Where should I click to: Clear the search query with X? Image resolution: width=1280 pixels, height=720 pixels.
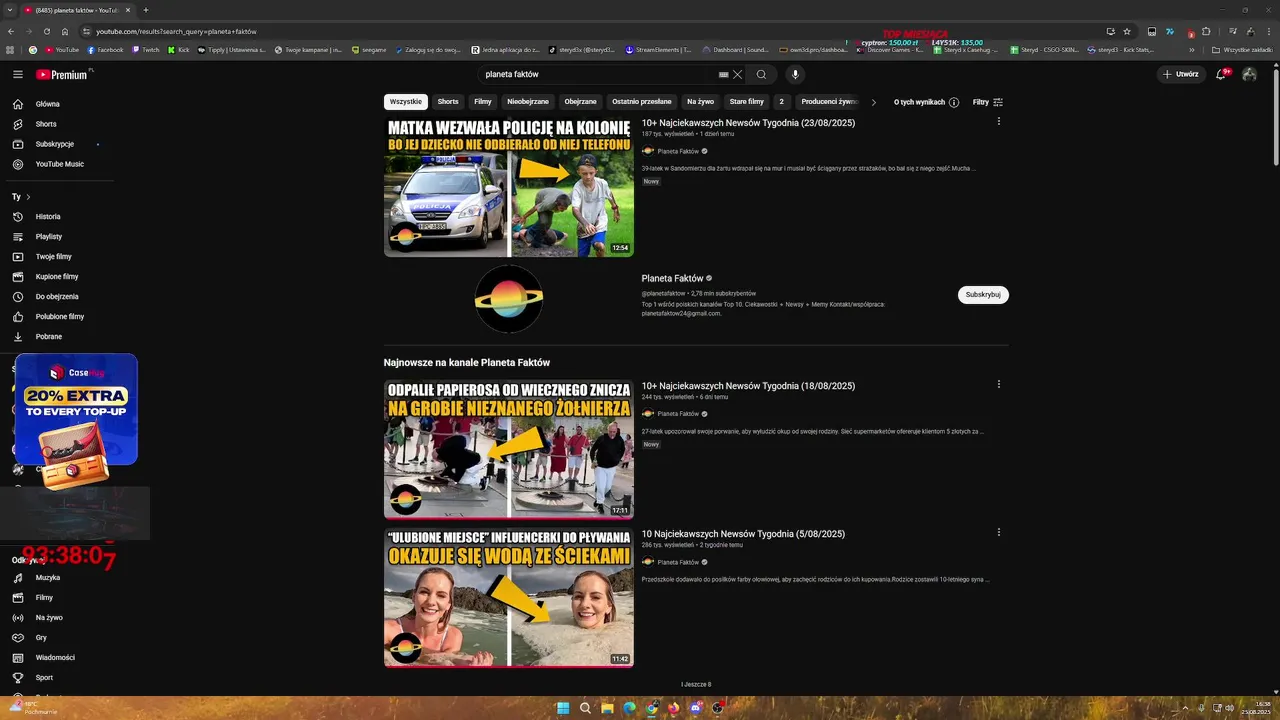738,74
